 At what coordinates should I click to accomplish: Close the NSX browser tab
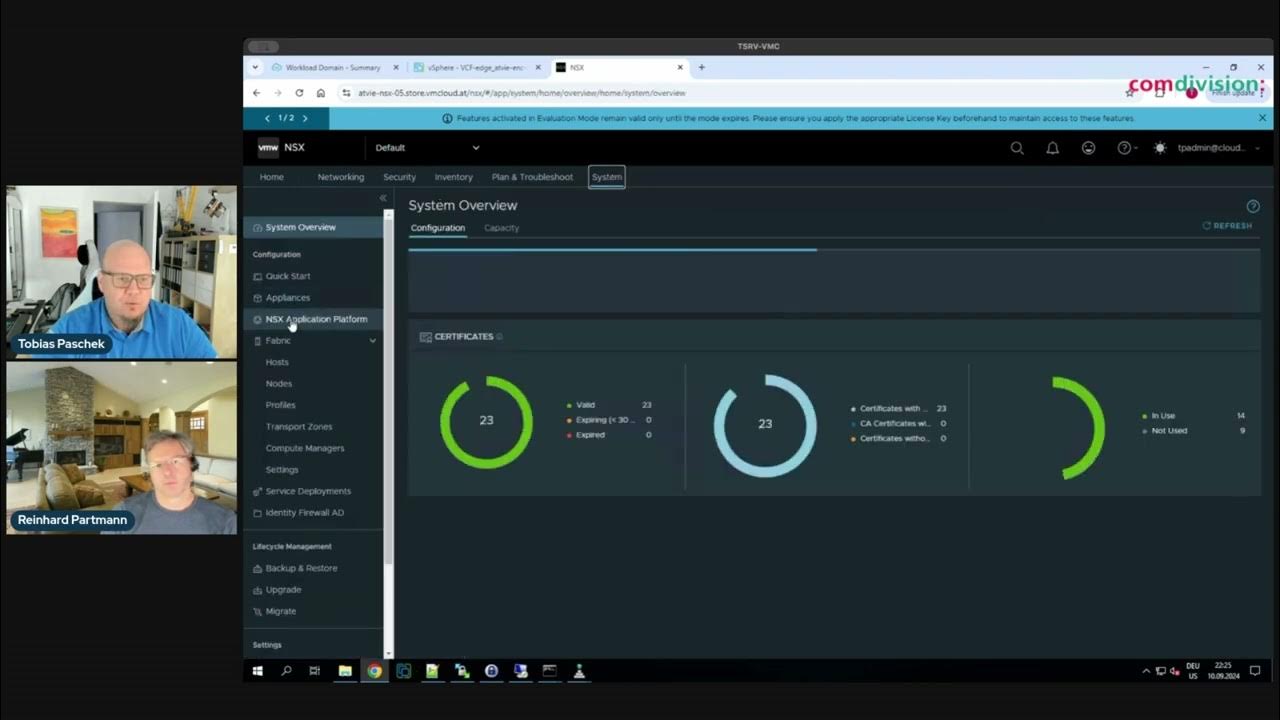(x=680, y=67)
